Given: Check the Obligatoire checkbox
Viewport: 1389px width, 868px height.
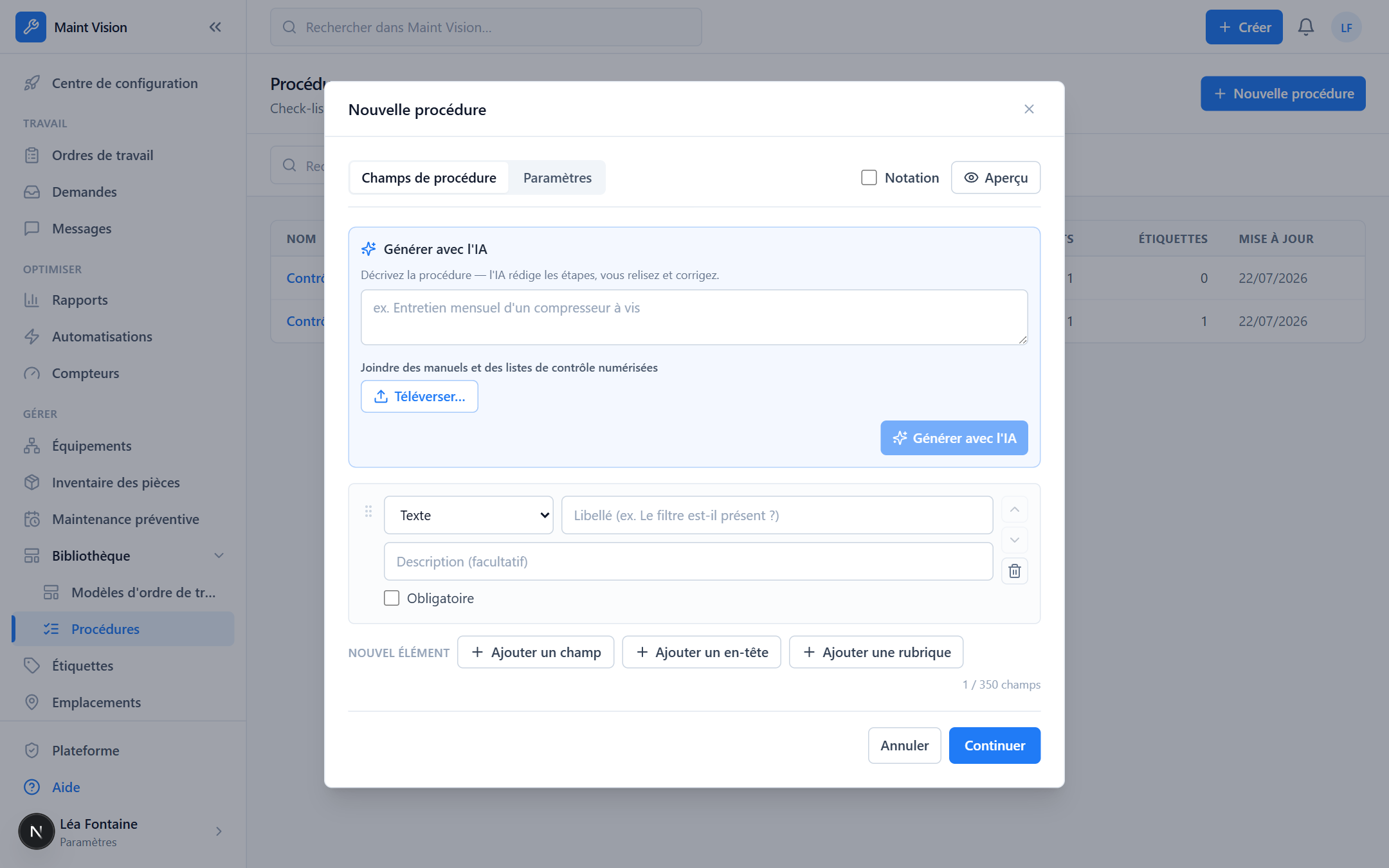Looking at the screenshot, I should (x=392, y=598).
